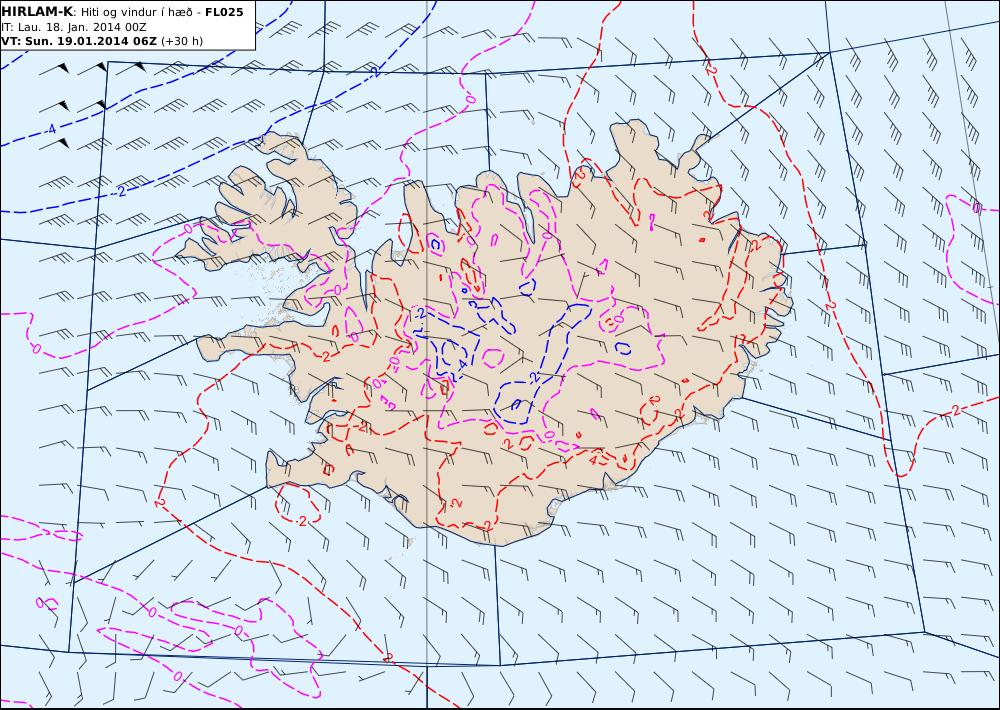Click the "Hiti og vindur í hæð" description
The image size is (1000, 710).
tap(137, 13)
